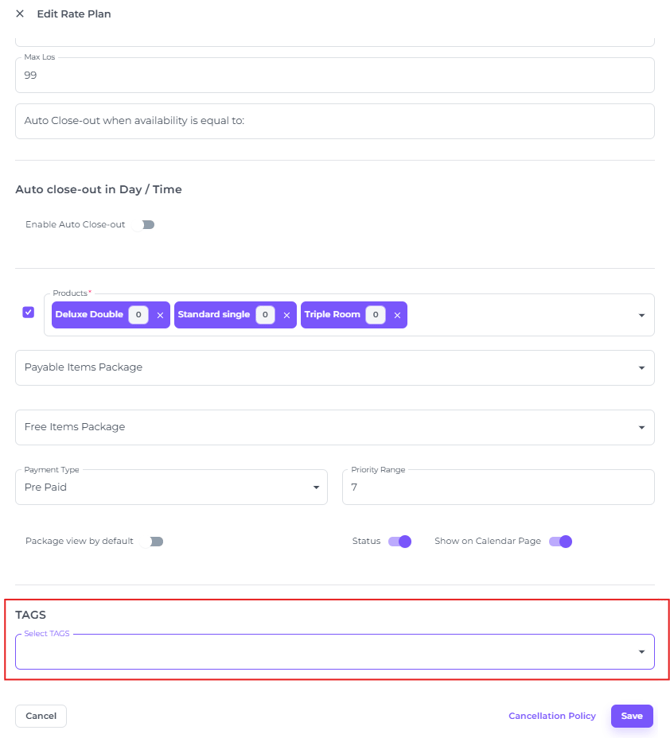Remove the Triple Room product chip

(397, 315)
